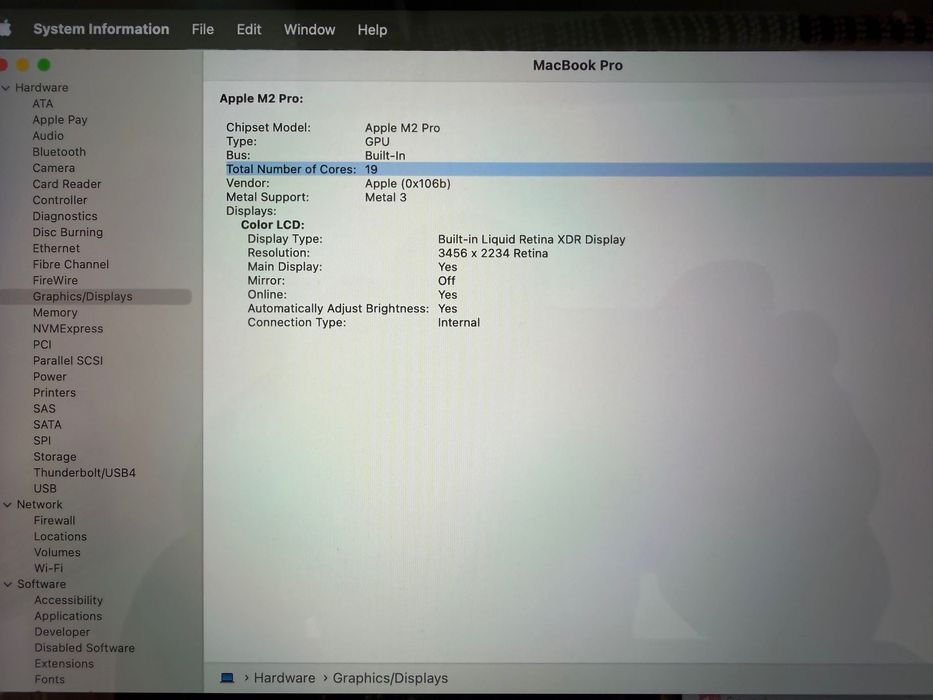
Task: Select SAS in the sidebar
Action: 45,409
